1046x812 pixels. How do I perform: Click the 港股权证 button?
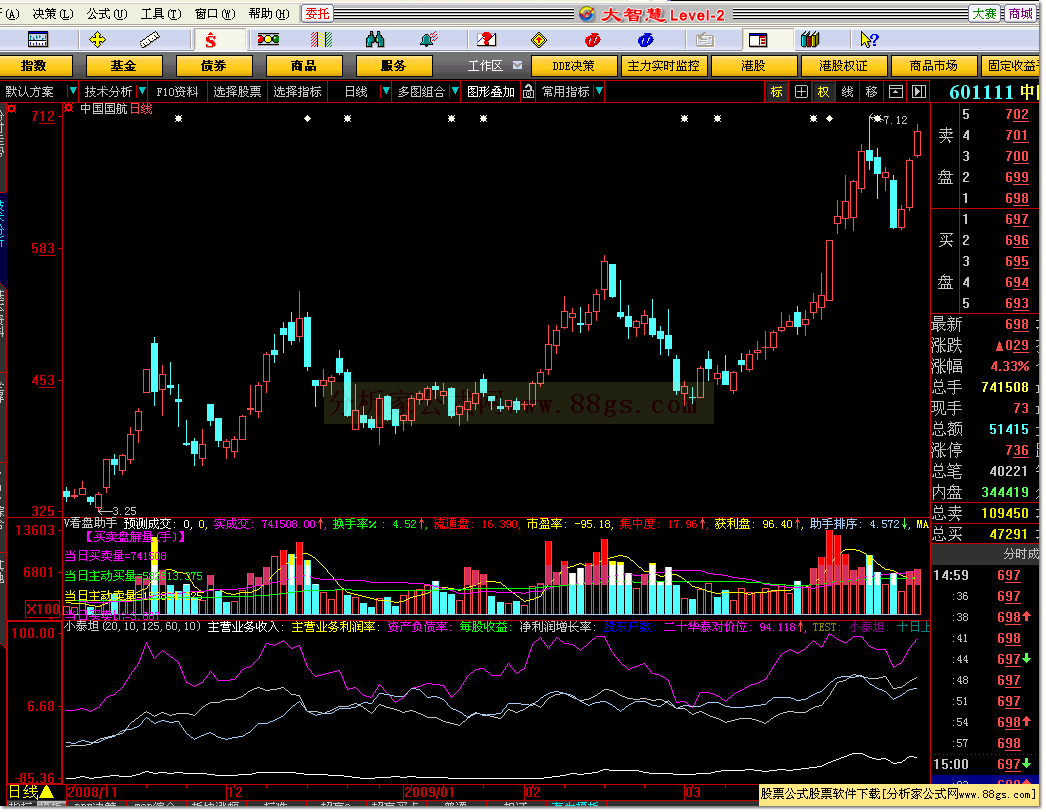tap(843, 65)
